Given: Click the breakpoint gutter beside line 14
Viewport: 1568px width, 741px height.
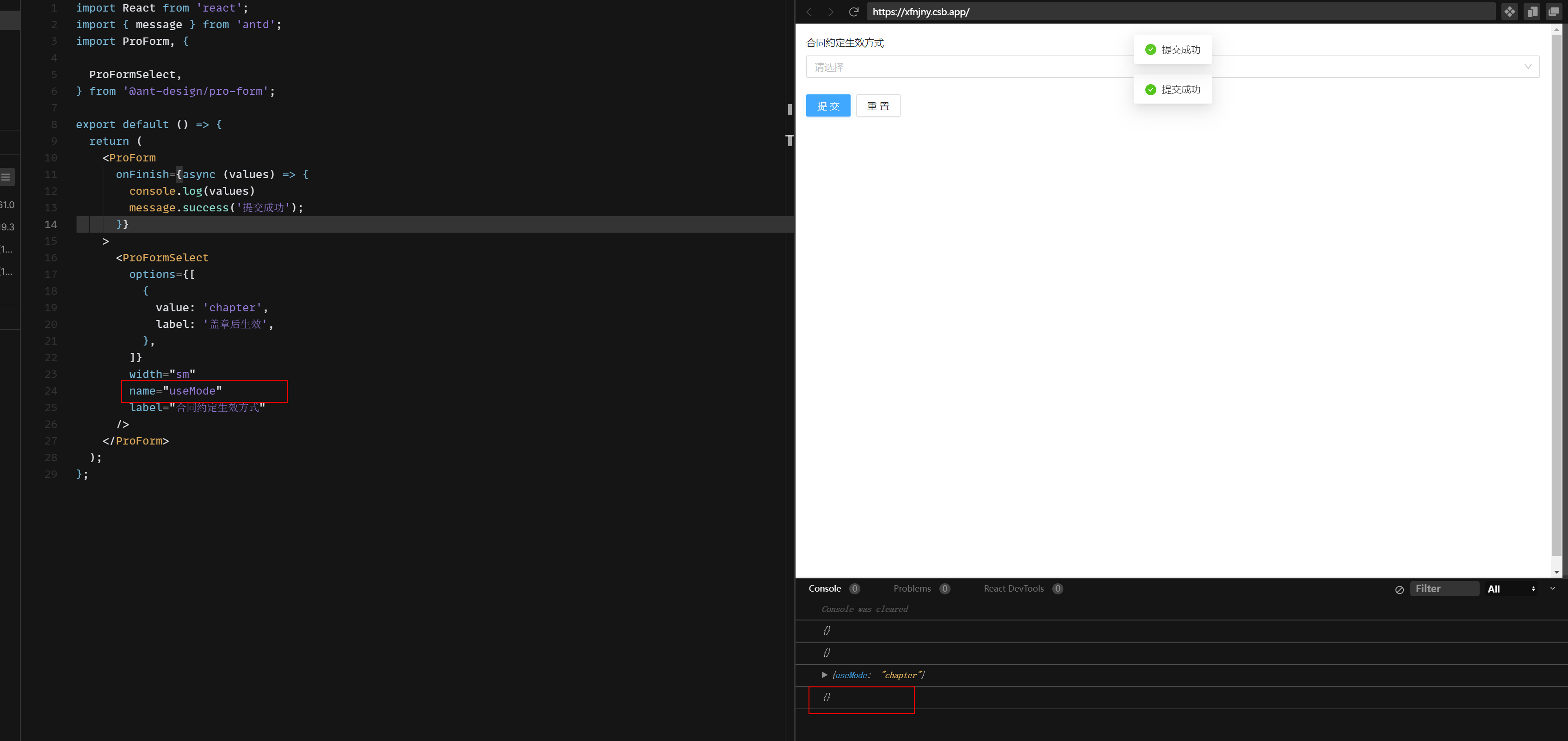Looking at the screenshot, I should (x=67, y=224).
